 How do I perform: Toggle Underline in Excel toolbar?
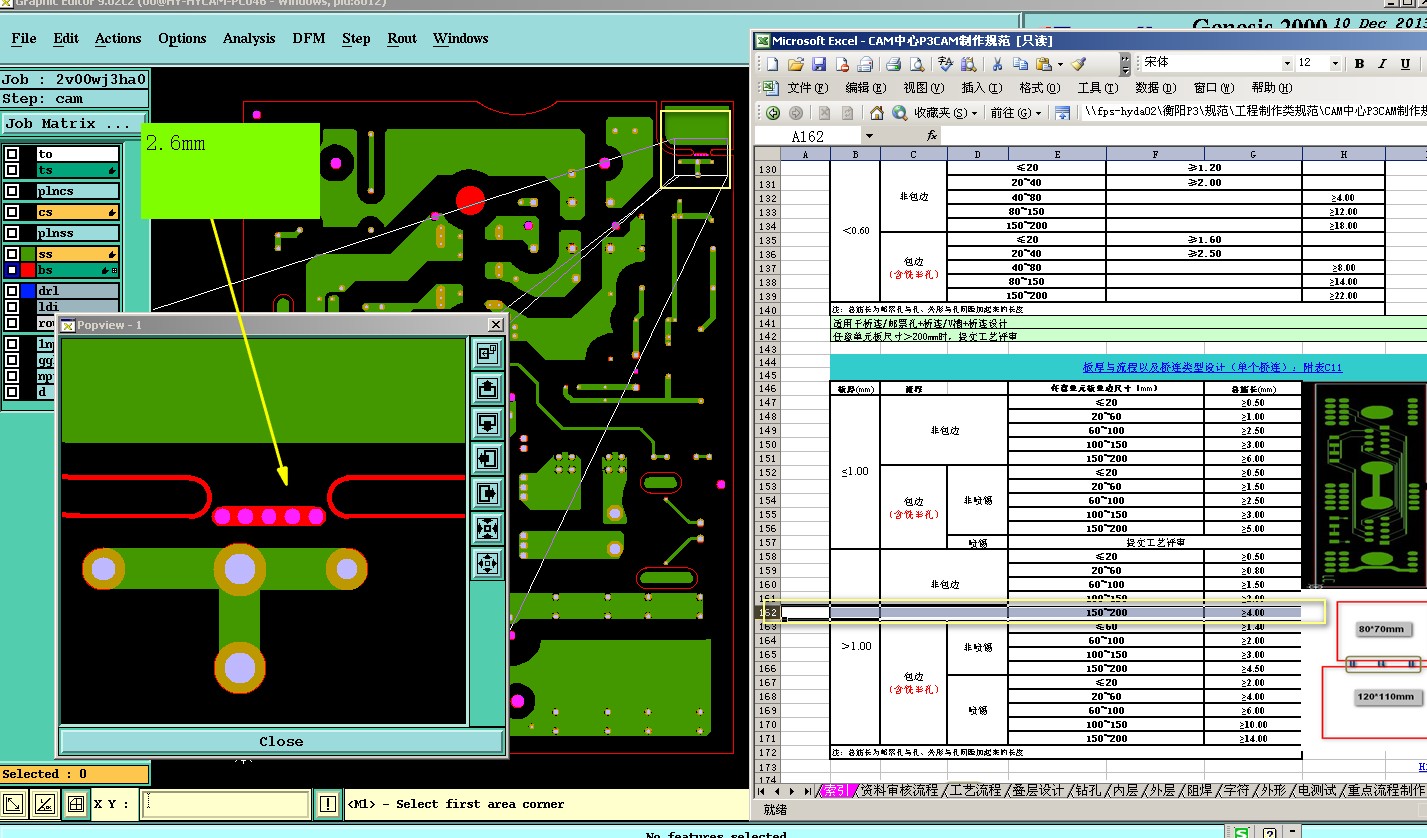tap(1407, 64)
